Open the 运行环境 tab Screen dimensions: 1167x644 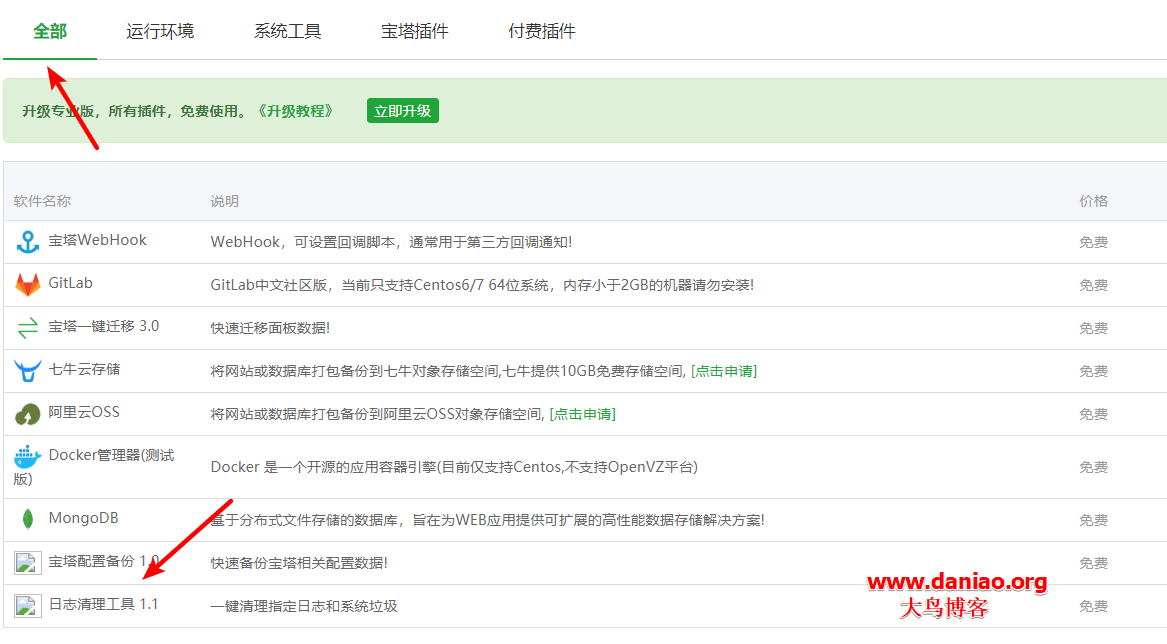pyautogui.click(x=160, y=31)
